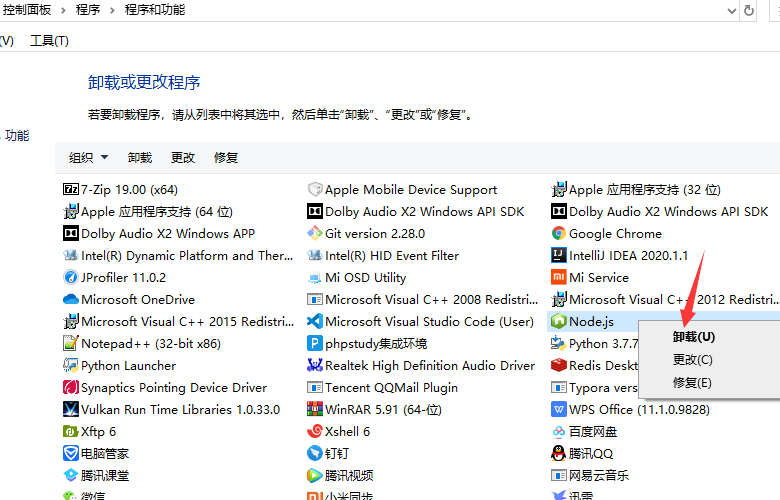Select the Python Launcher icon
The image size is (780, 500).
(x=71, y=365)
